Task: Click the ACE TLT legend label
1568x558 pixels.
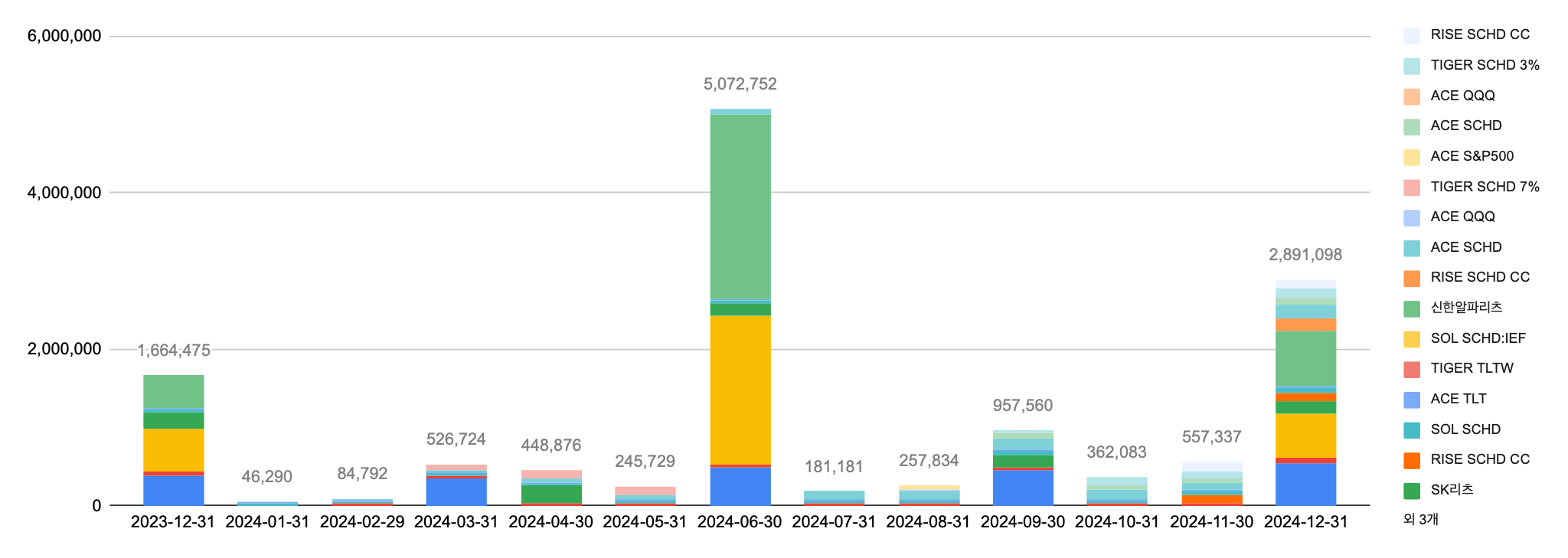Action: tap(1458, 400)
